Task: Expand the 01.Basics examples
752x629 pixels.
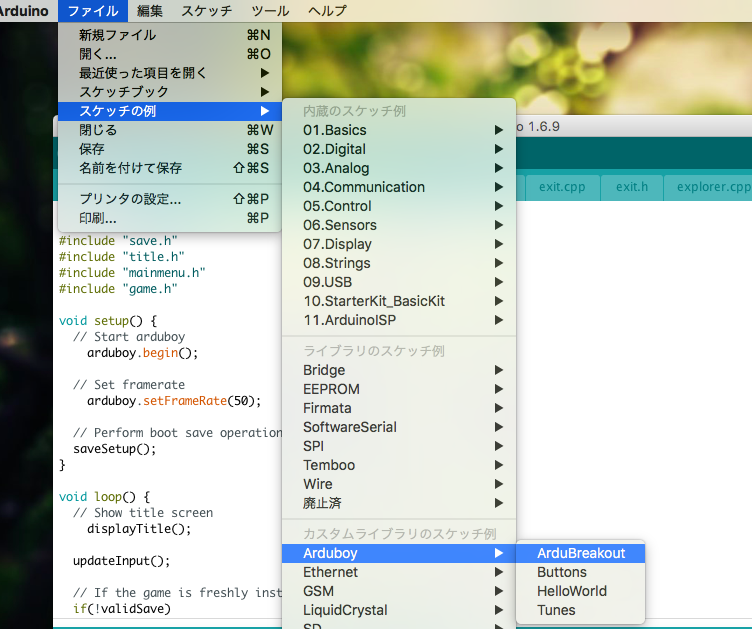Action: (399, 130)
